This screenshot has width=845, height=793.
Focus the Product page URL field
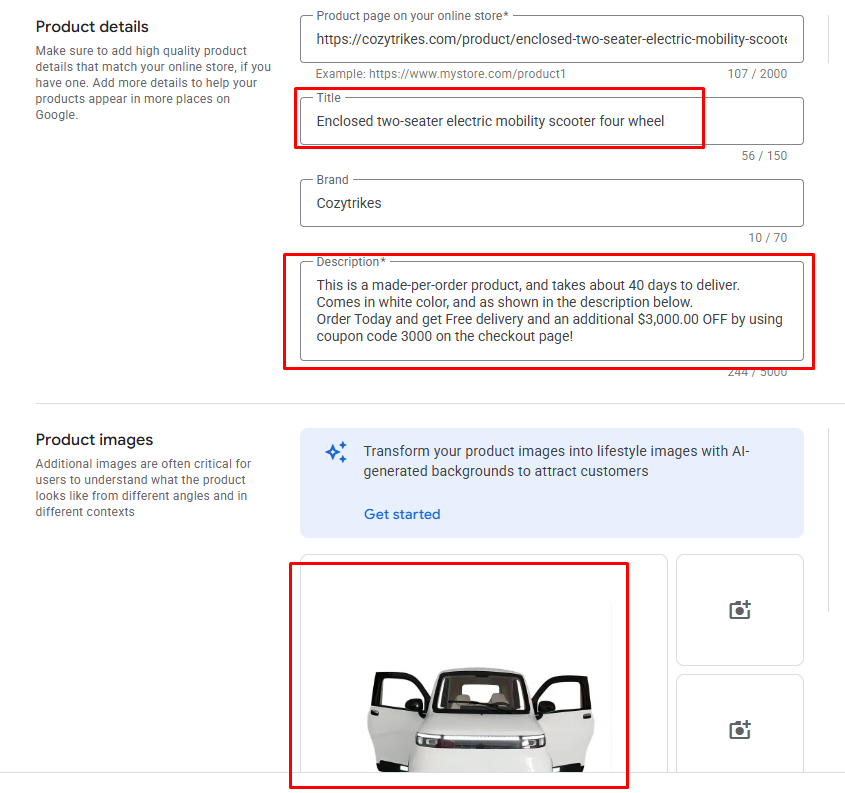pos(551,39)
